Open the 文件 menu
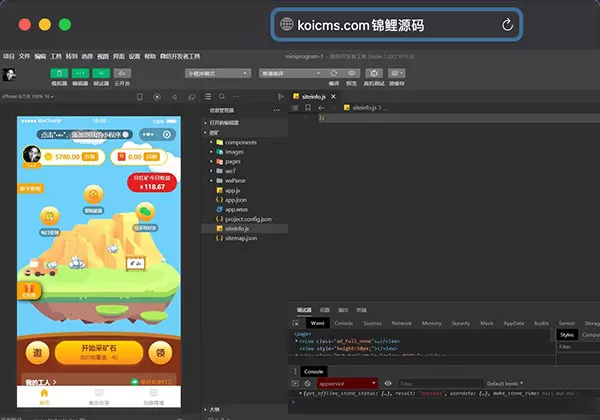 click(24, 56)
